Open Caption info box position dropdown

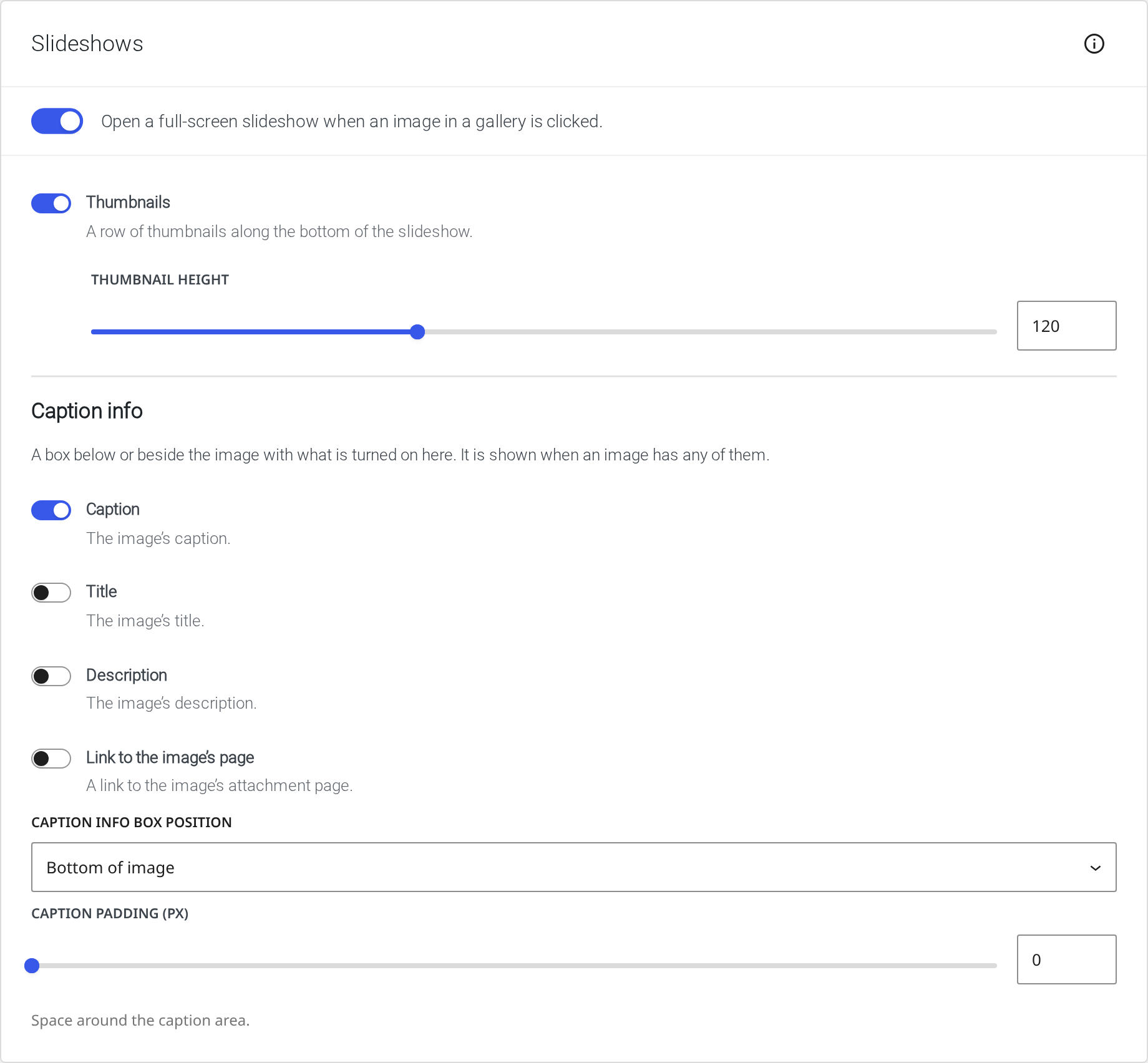pyautogui.click(x=573, y=867)
